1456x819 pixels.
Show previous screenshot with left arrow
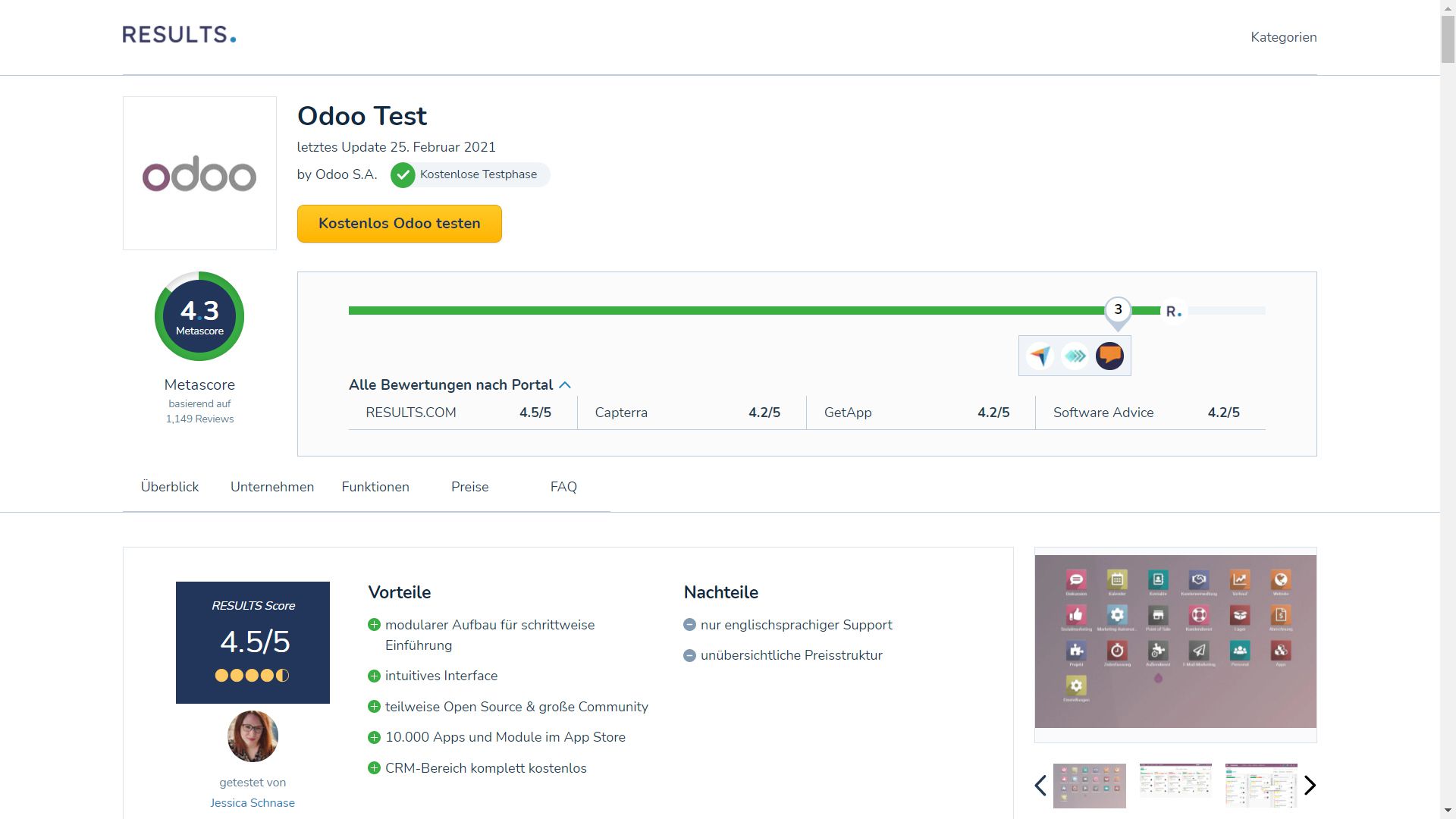pyautogui.click(x=1040, y=786)
